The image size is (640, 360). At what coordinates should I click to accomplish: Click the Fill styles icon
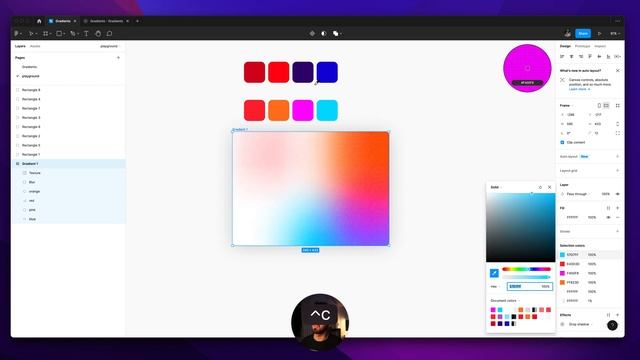coord(608,208)
